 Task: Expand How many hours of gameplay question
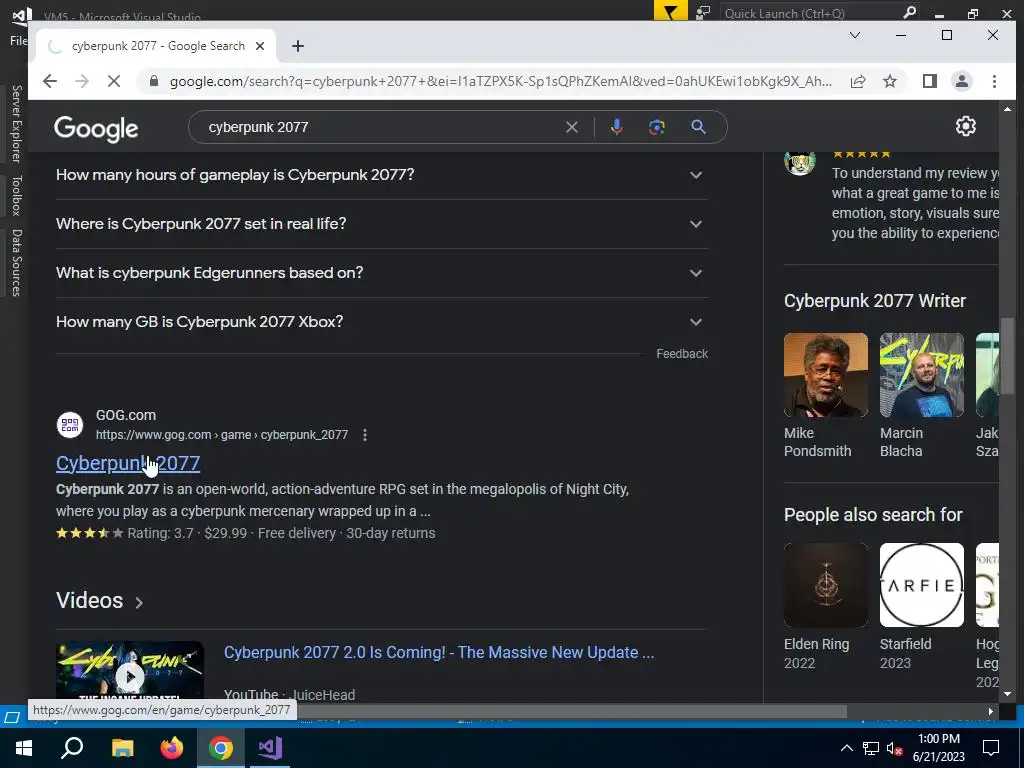click(x=382, y=175)
